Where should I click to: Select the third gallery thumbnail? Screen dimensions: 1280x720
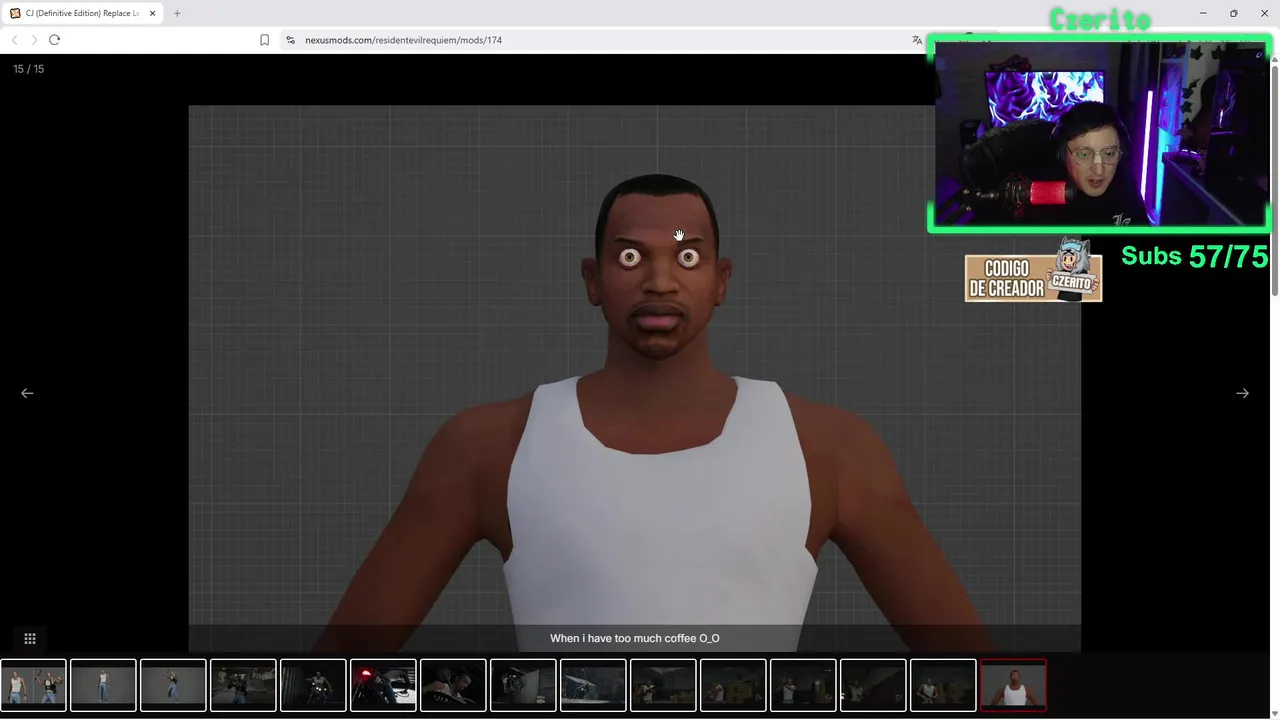[x=173, y=685]
